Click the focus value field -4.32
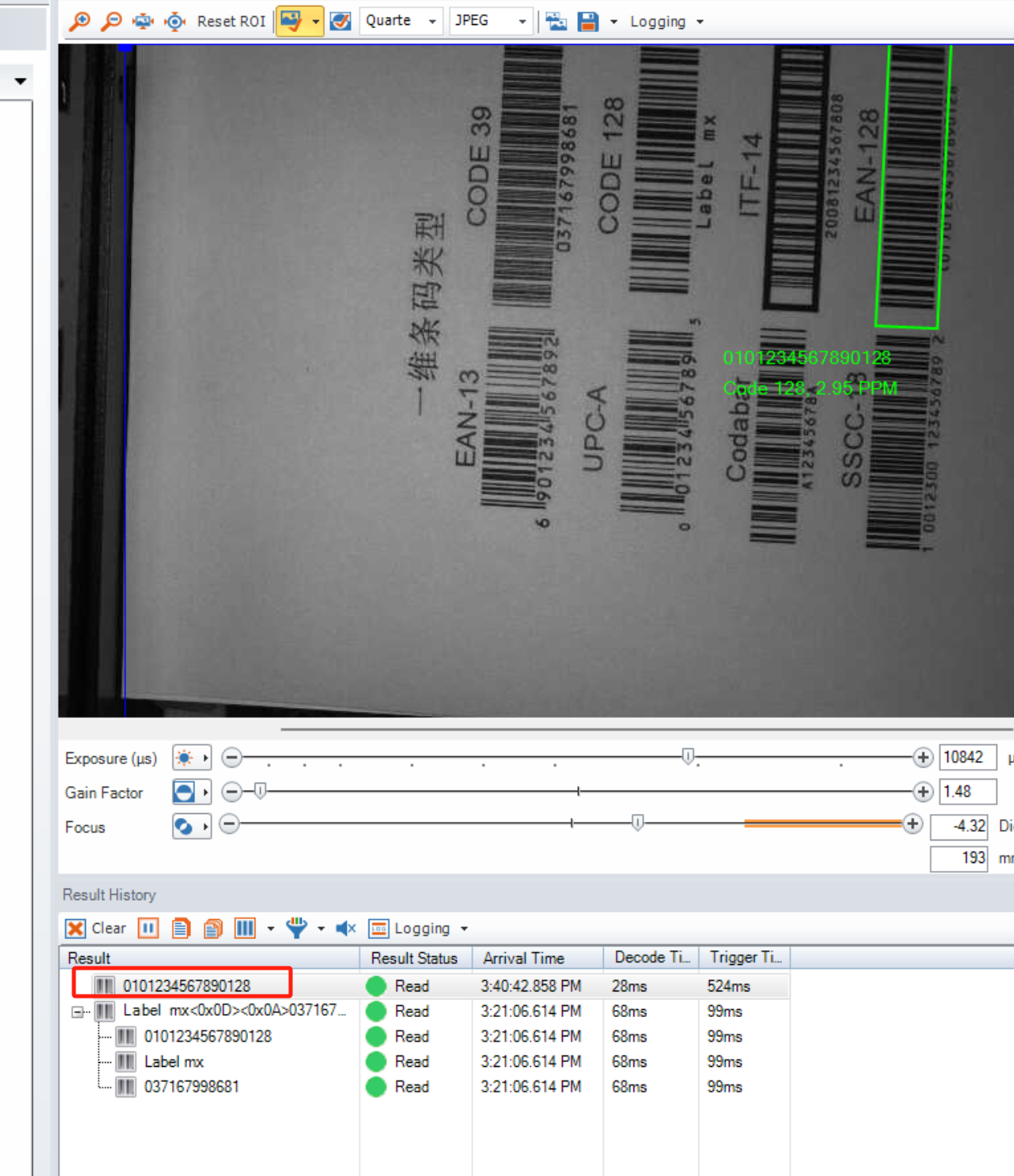Viewport: 1014px width, 1176px height. pos(959,825)
